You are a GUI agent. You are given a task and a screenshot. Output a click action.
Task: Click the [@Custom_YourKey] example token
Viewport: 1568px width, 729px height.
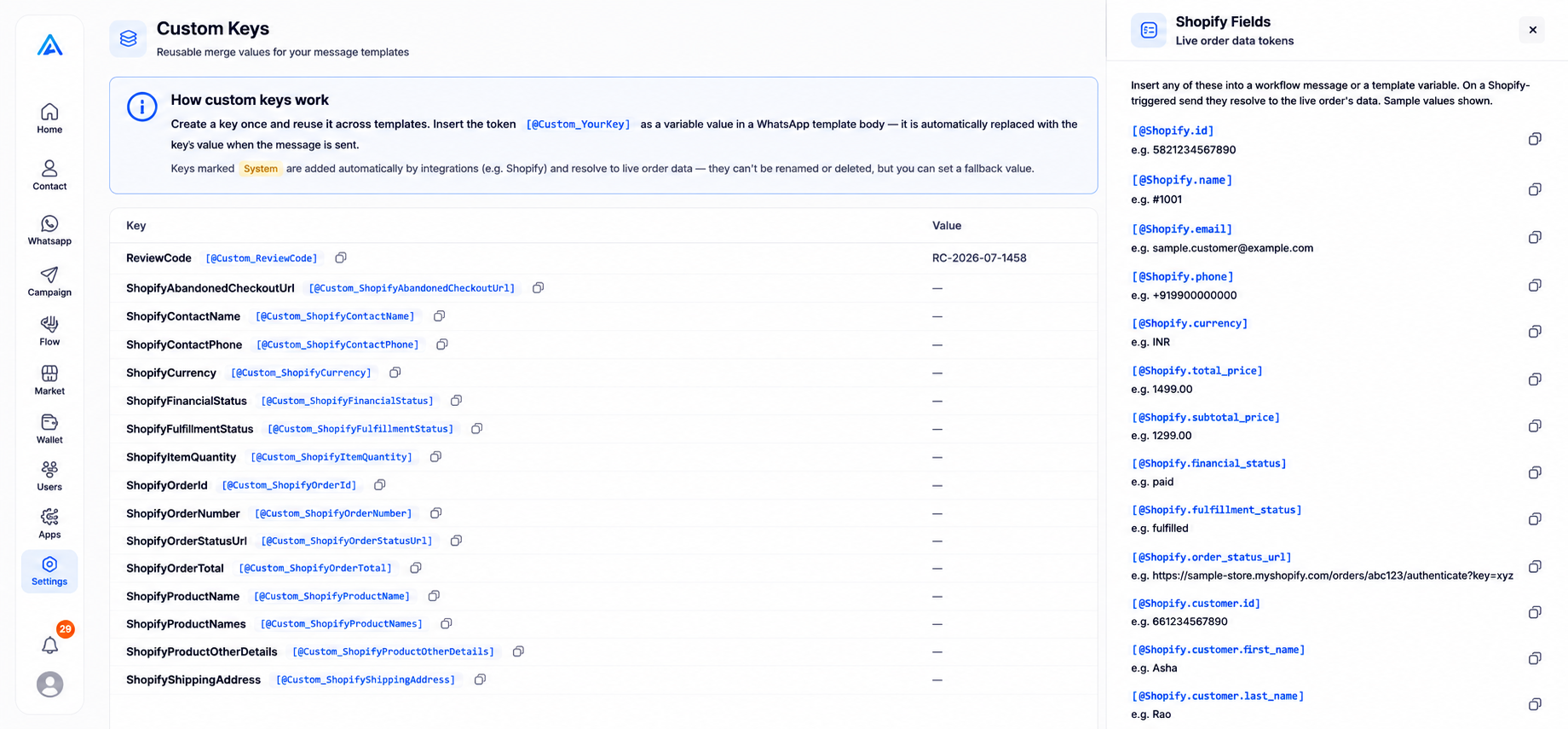pos(579,124)
